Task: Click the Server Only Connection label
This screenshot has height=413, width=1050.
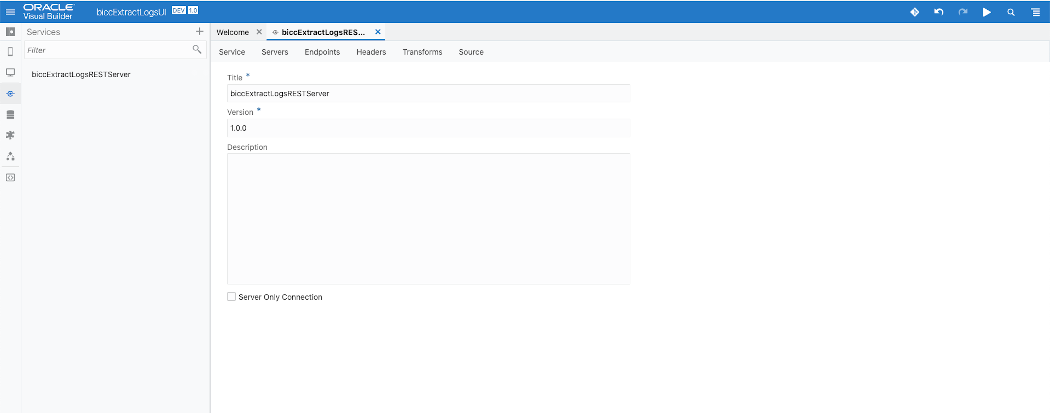Action: click(281, 297)
